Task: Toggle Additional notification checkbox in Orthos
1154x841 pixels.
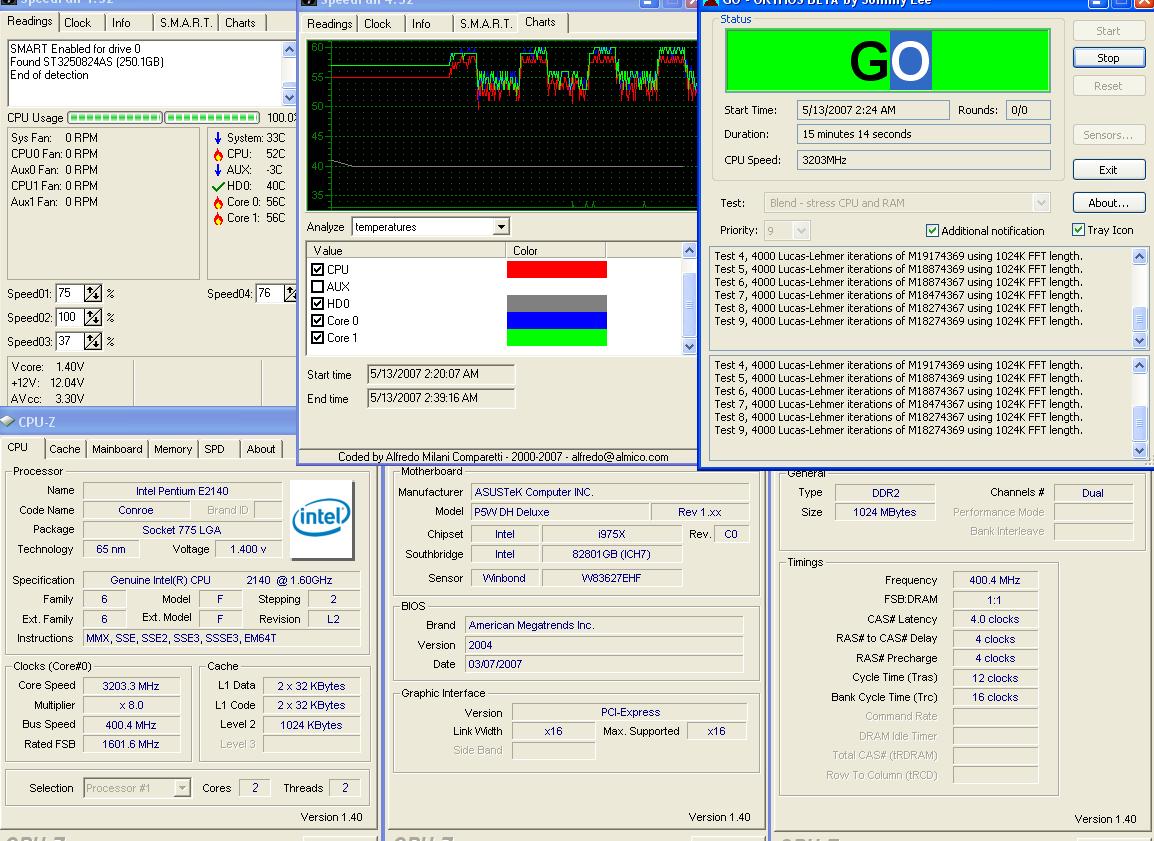Action: [x=932, y=231]
